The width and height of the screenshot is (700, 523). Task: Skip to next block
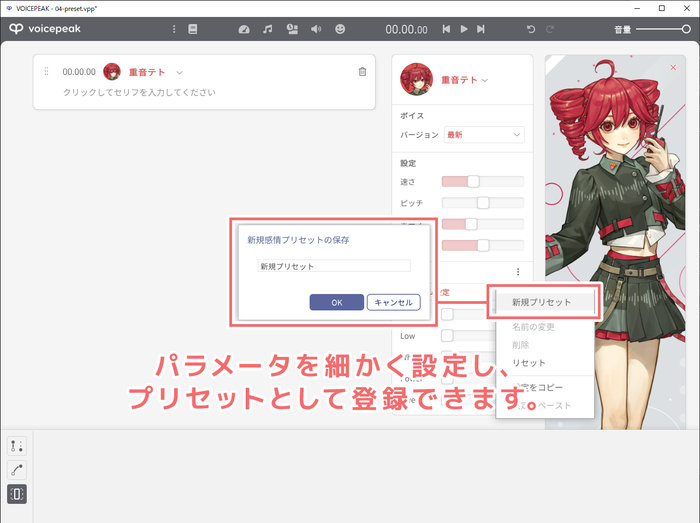[x=480, y=29]
